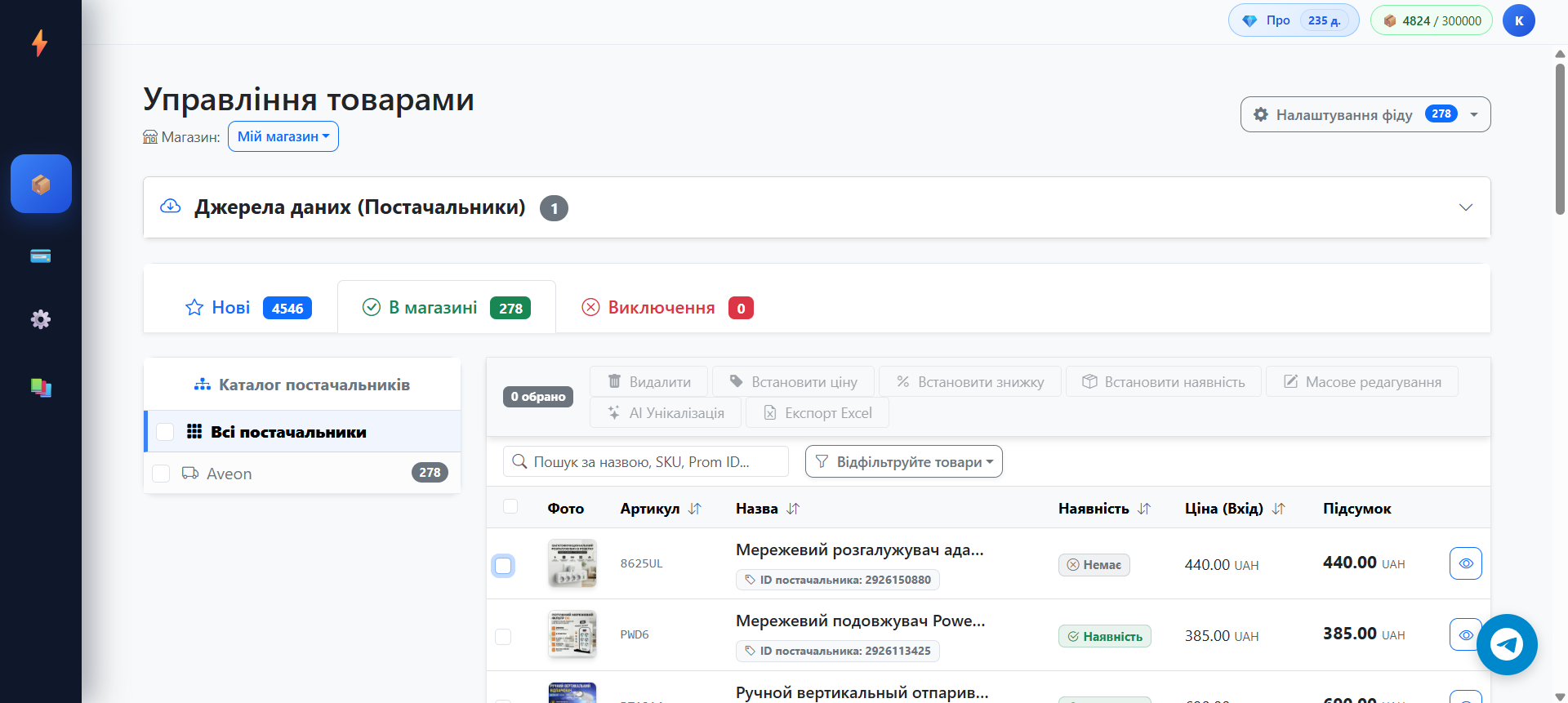1568x703 pixels.
Task: Focus the product search field
Action: pyautogui.click(x=646, y=461)
